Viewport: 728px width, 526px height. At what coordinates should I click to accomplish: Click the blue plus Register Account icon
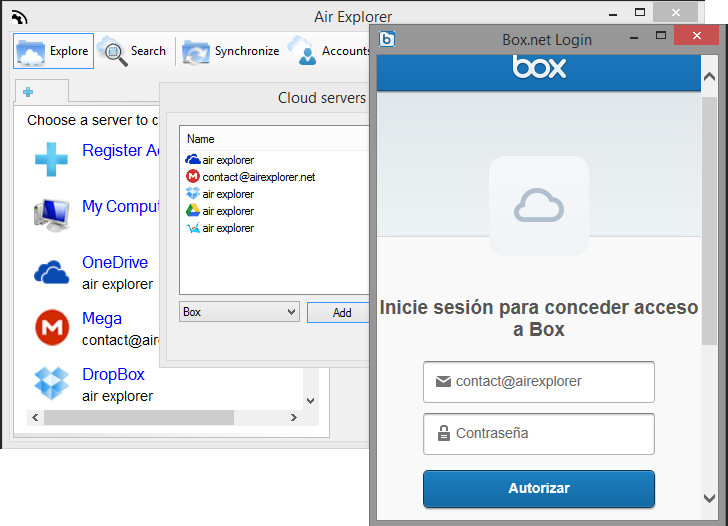pyautogui.click(x=51, y=159)
